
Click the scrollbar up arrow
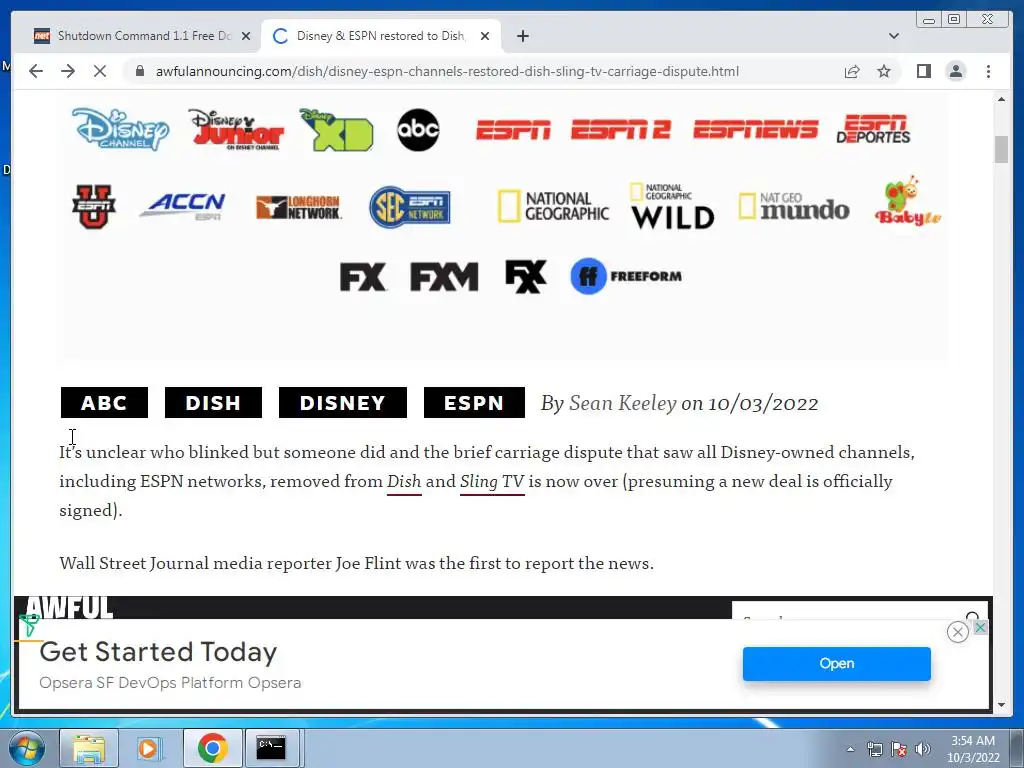click(x=1001, y=99)
